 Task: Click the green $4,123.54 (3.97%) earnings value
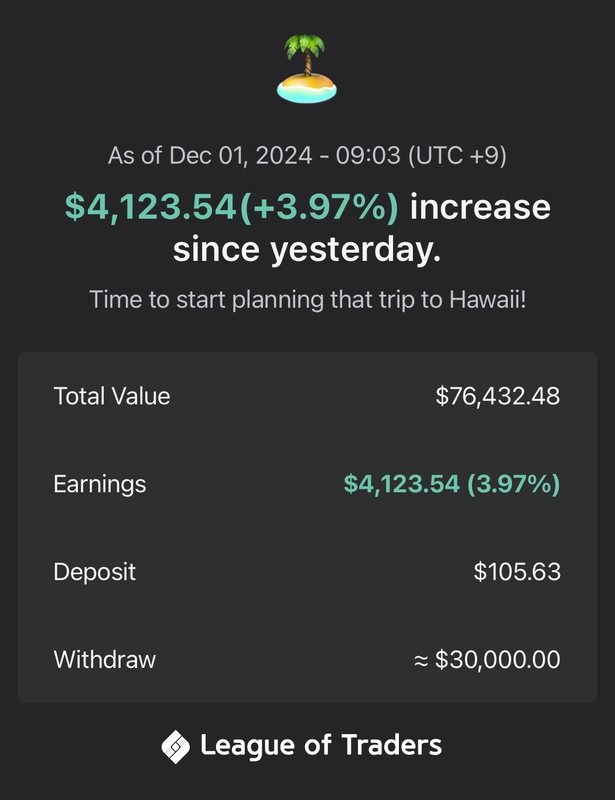(452, 484)
